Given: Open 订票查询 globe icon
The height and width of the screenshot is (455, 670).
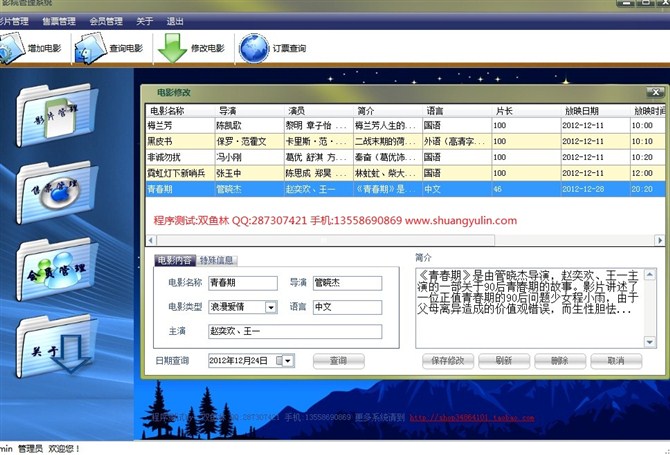Looking at the screenshot, I should [254, 48].
